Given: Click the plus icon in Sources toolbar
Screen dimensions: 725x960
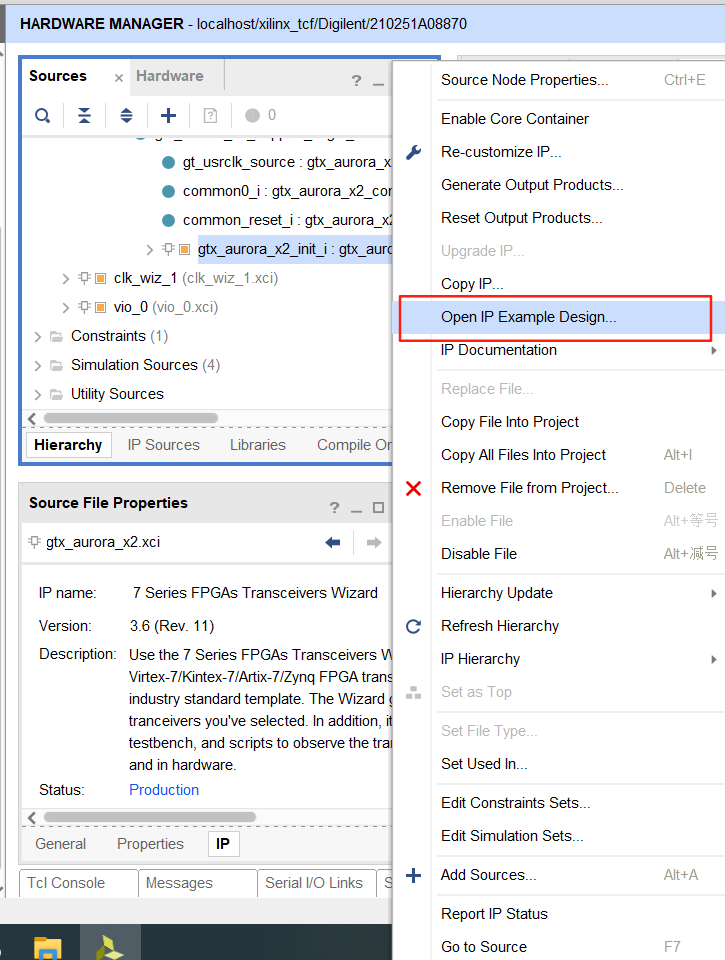Looking at the screenshot, I should pyautogui.click(x=168, y=116).
